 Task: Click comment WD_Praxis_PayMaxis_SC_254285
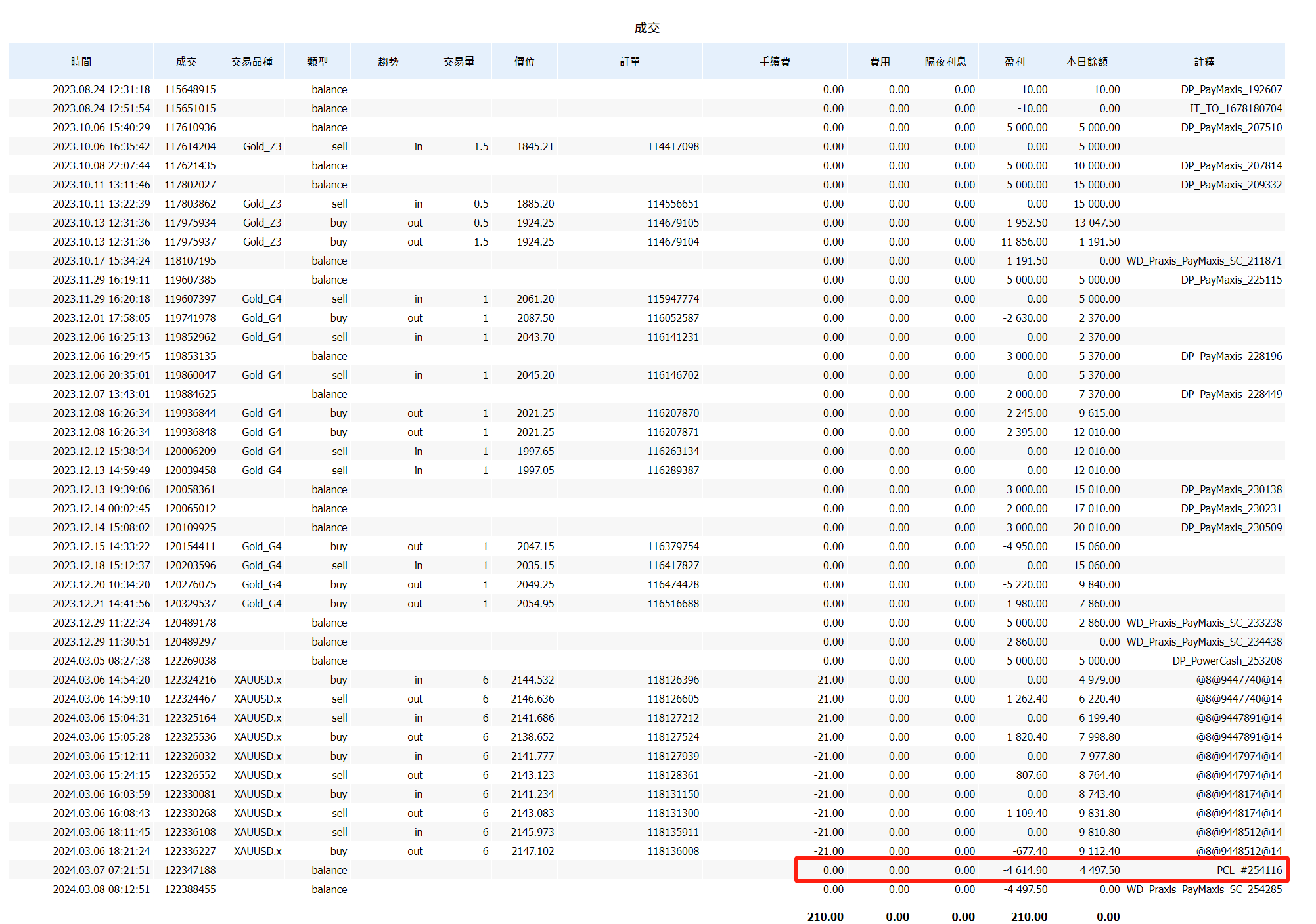1204,889
